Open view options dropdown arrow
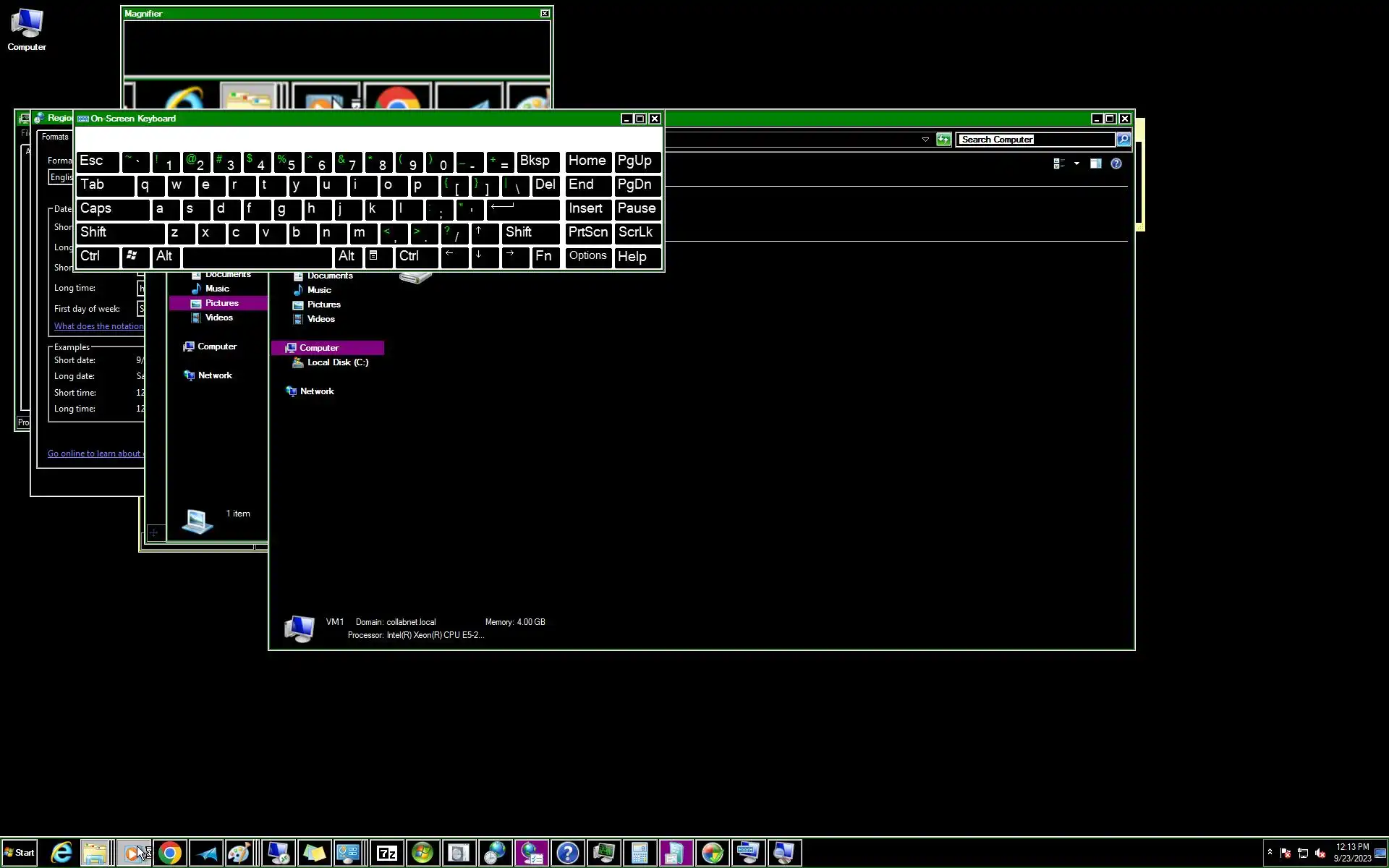The image size is (1389, 868). click(1076, 164)
